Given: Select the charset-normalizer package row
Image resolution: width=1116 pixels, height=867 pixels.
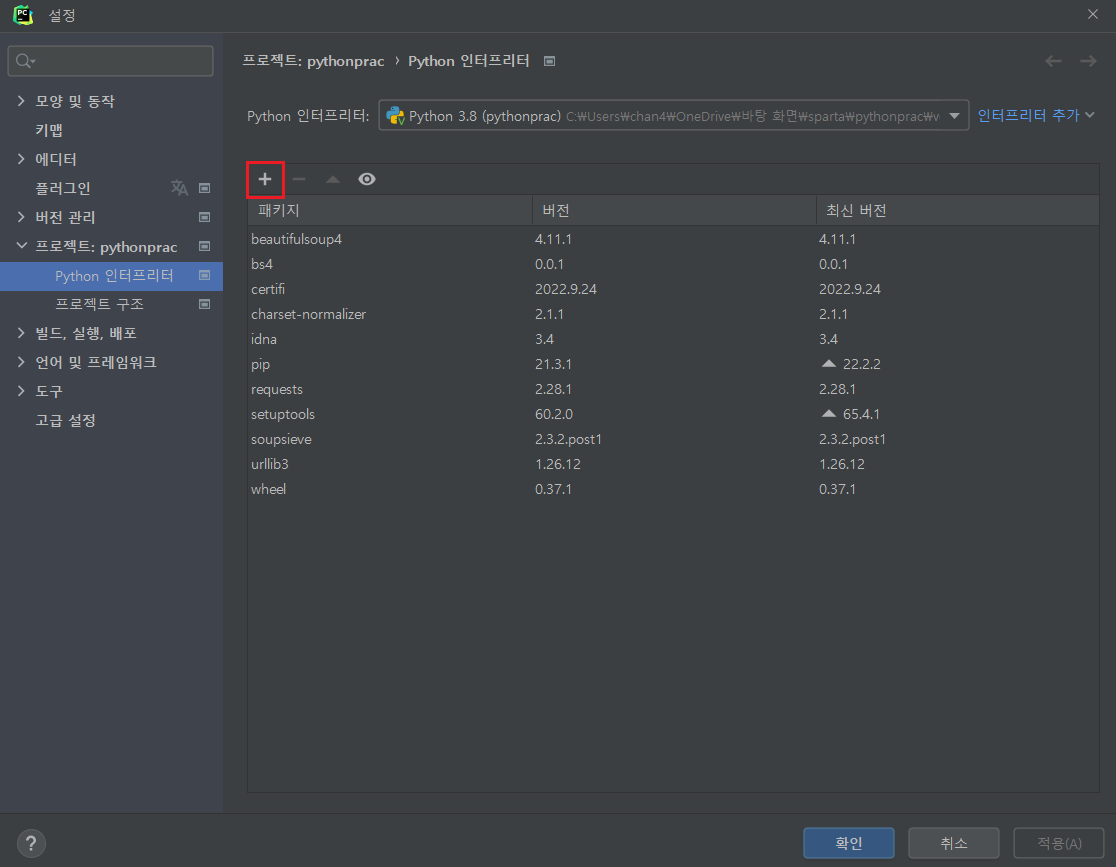Looking at the screenshot, I should tap(673, 314).
